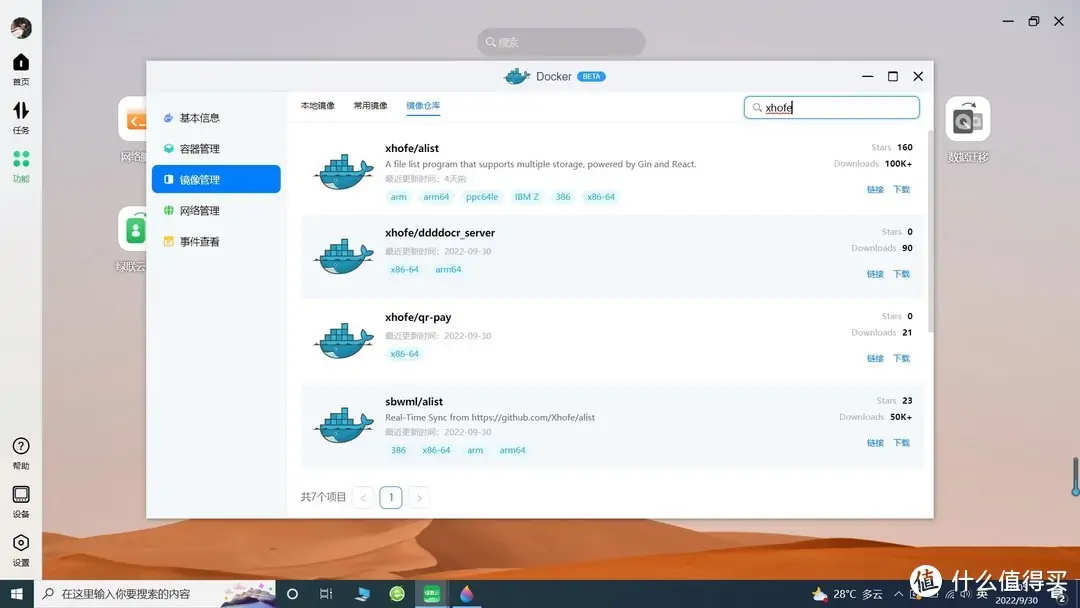Open the link for sbwml/alist
The height and width of the screenshot is (608, 1080).
coord(875,441)
